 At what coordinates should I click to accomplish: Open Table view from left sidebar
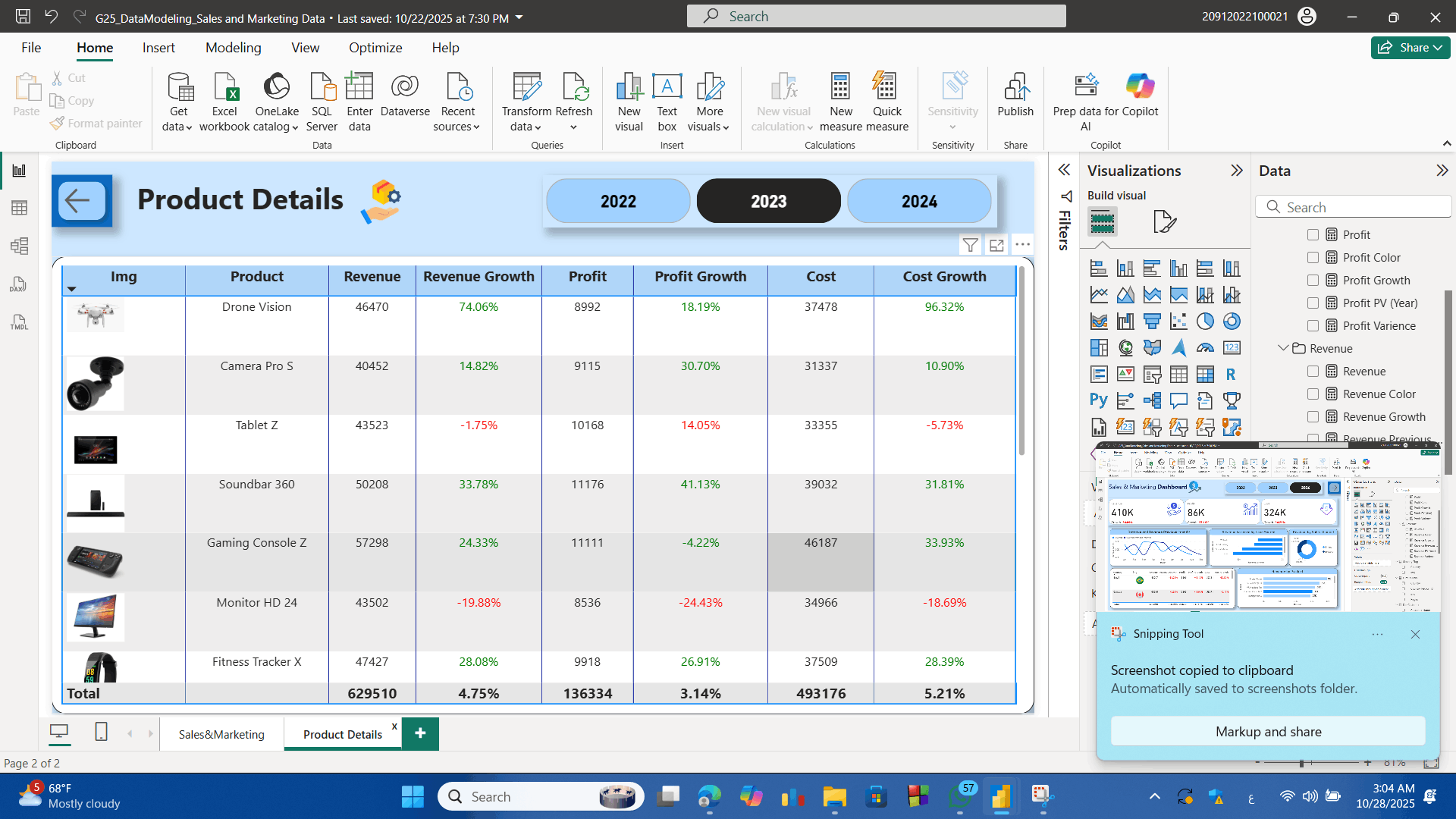(x=19, y=208)
